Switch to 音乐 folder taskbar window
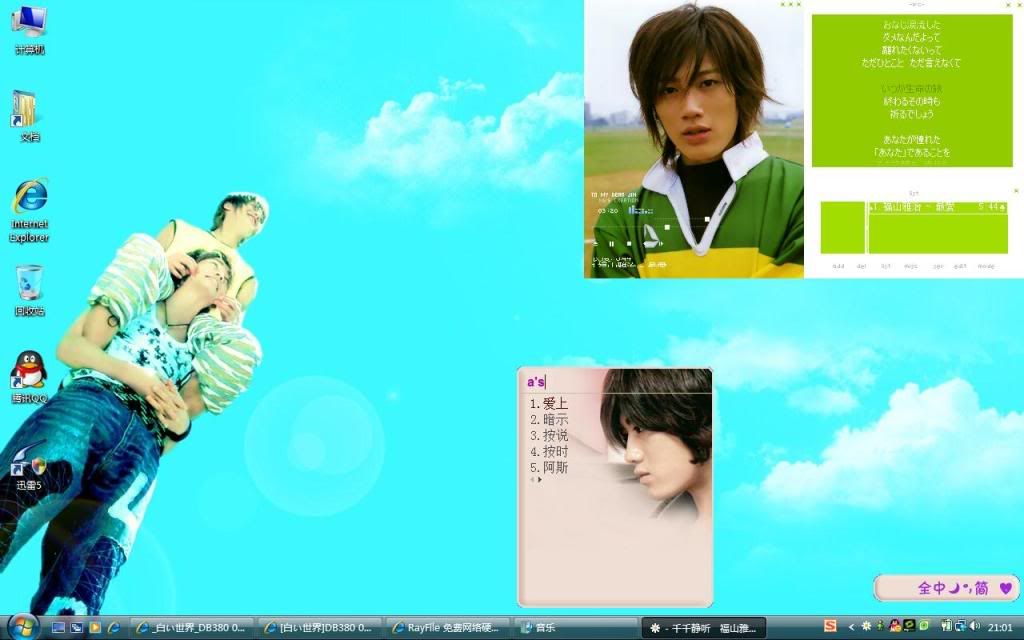1024x640 pixels. (545, 627)
